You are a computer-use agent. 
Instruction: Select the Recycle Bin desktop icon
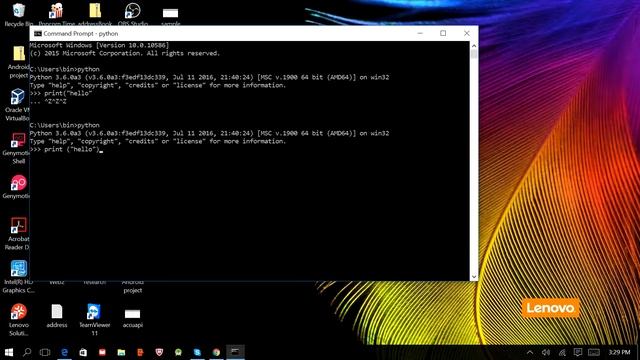pos(18,14)
